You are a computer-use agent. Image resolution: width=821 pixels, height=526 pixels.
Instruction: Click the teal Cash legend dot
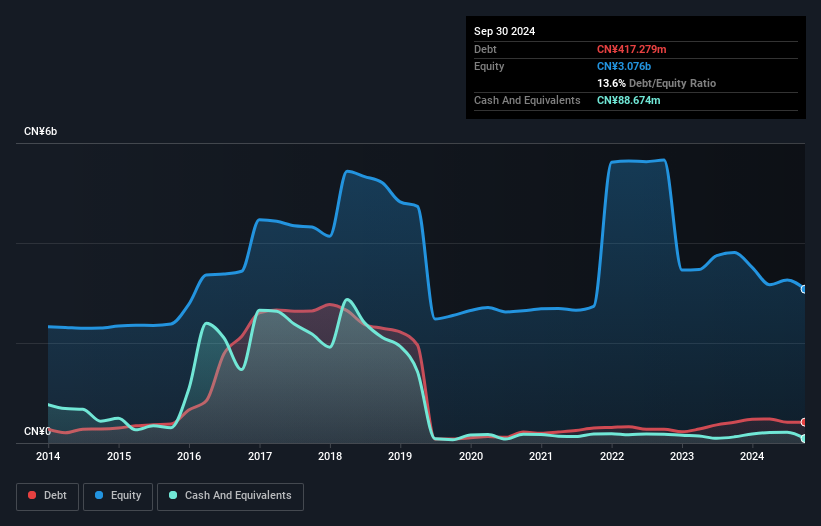pyautogui.click(x=173, y=495)
